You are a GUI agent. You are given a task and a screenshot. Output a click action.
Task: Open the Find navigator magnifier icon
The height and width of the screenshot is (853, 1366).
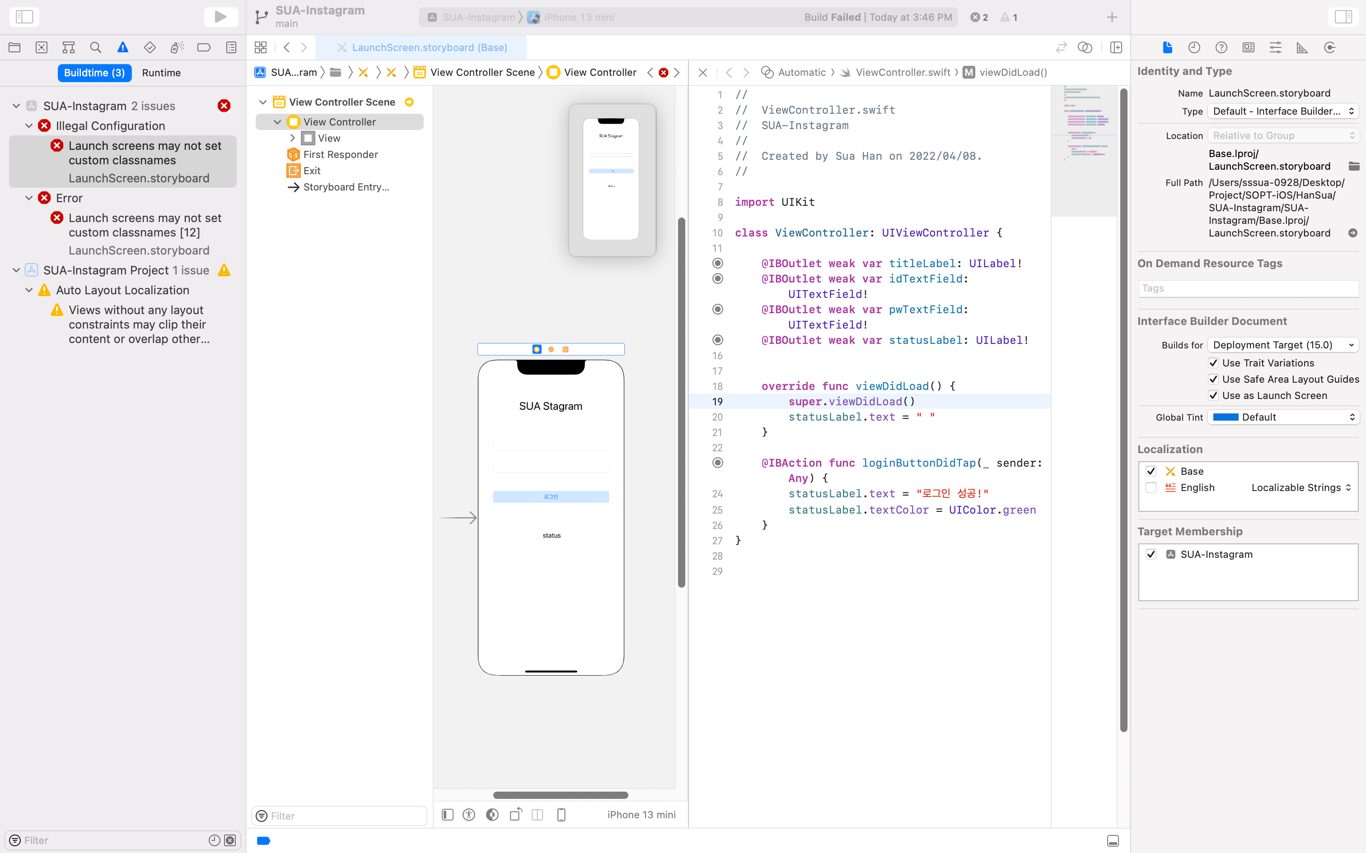tap(95, 47)
